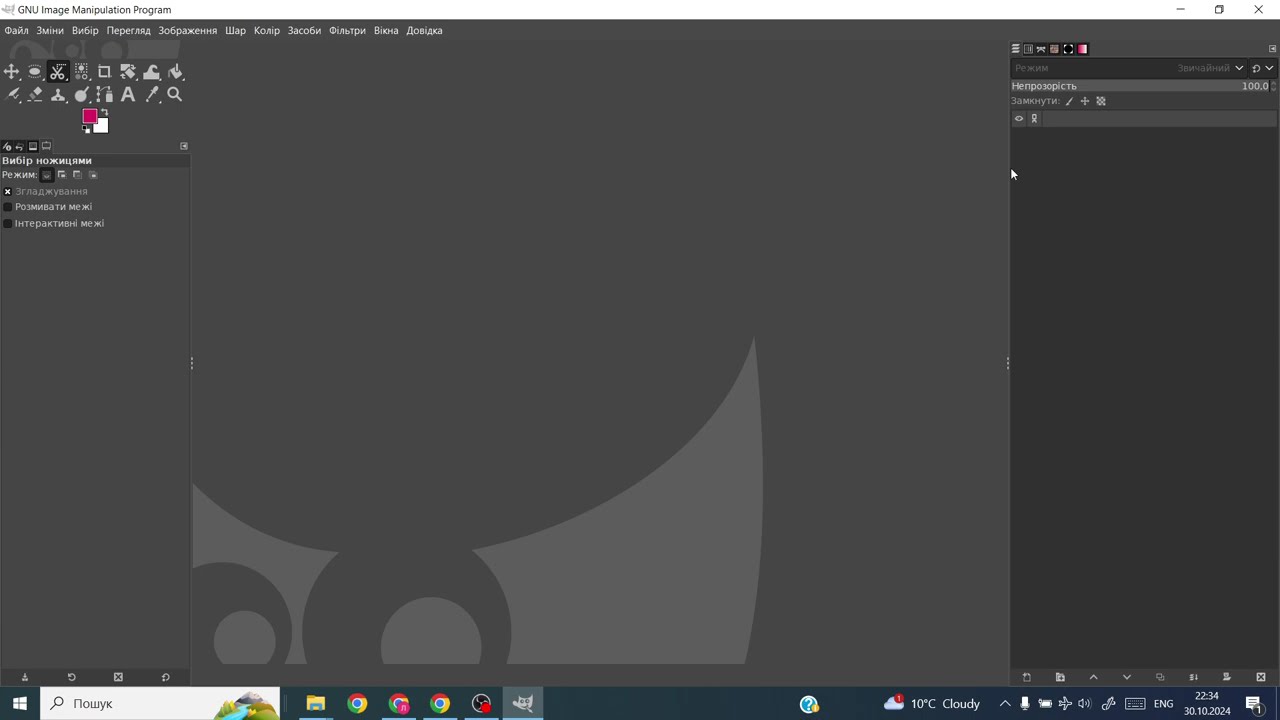Select the Paths tool

click(x=105, y=95)
